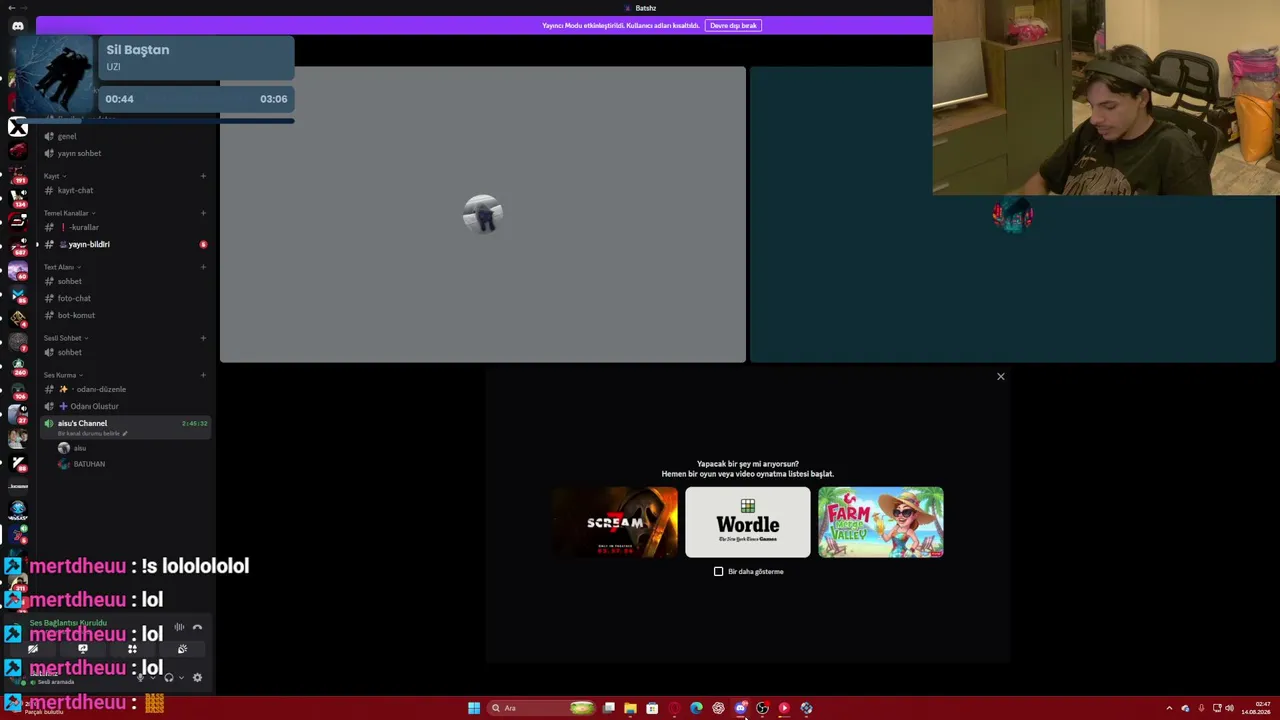The image size is (1280, 720).
Task: Add a channel to Ses Kurma
Action: [203, 375]
